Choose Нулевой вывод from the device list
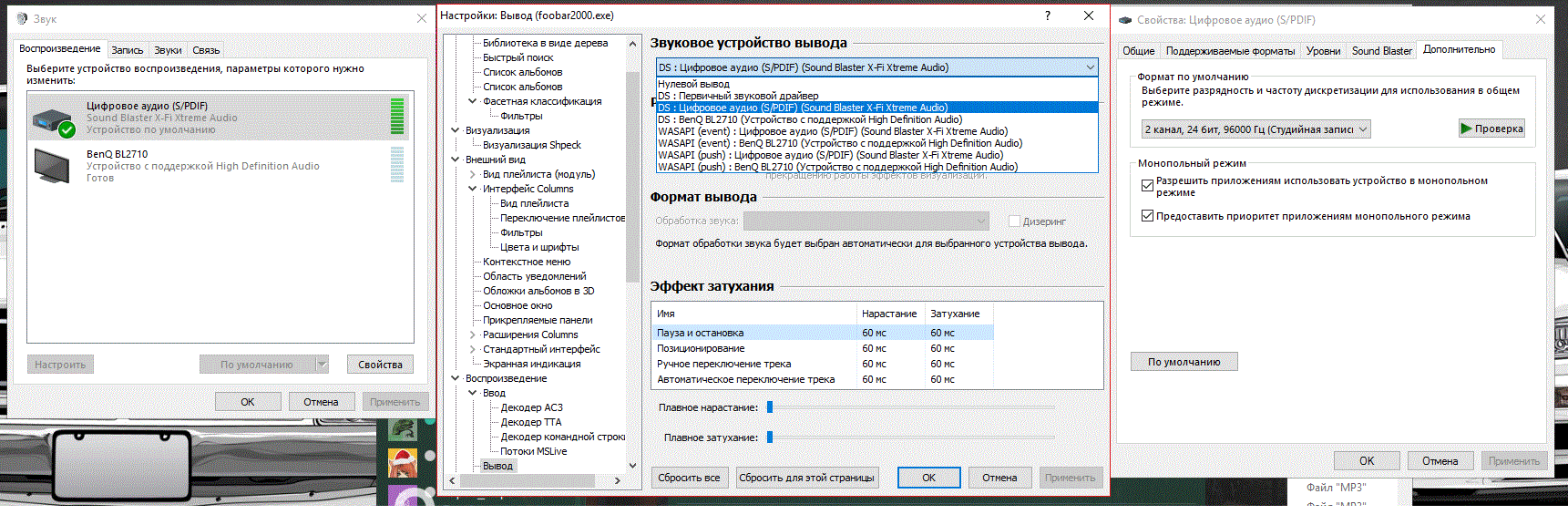Image resolution: width=1568 pixels, height=525 pixels. [x=877, y=84]
